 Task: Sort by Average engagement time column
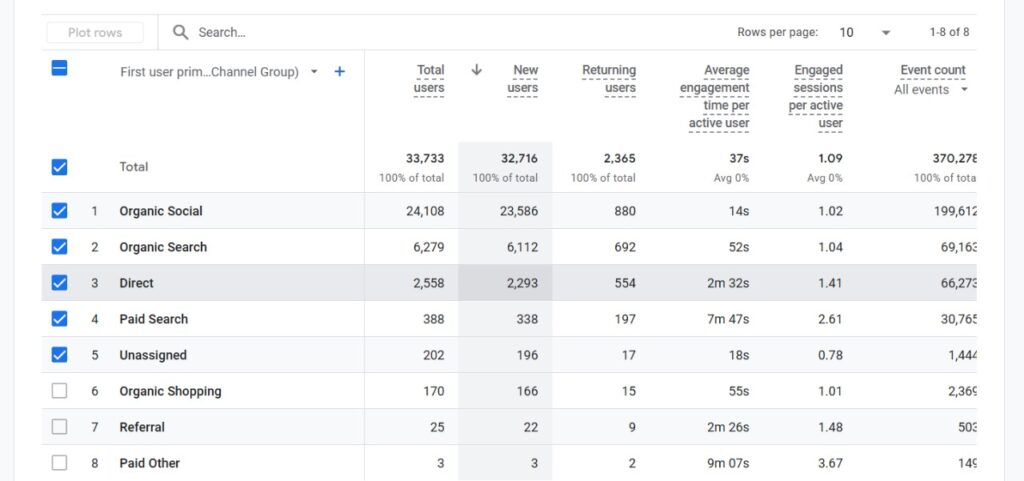pos(715,97)
